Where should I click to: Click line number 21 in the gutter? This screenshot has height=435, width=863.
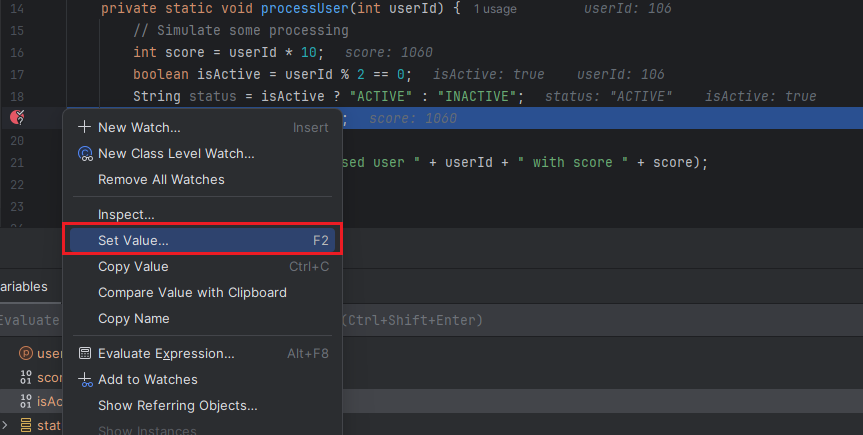coord(17,162)
